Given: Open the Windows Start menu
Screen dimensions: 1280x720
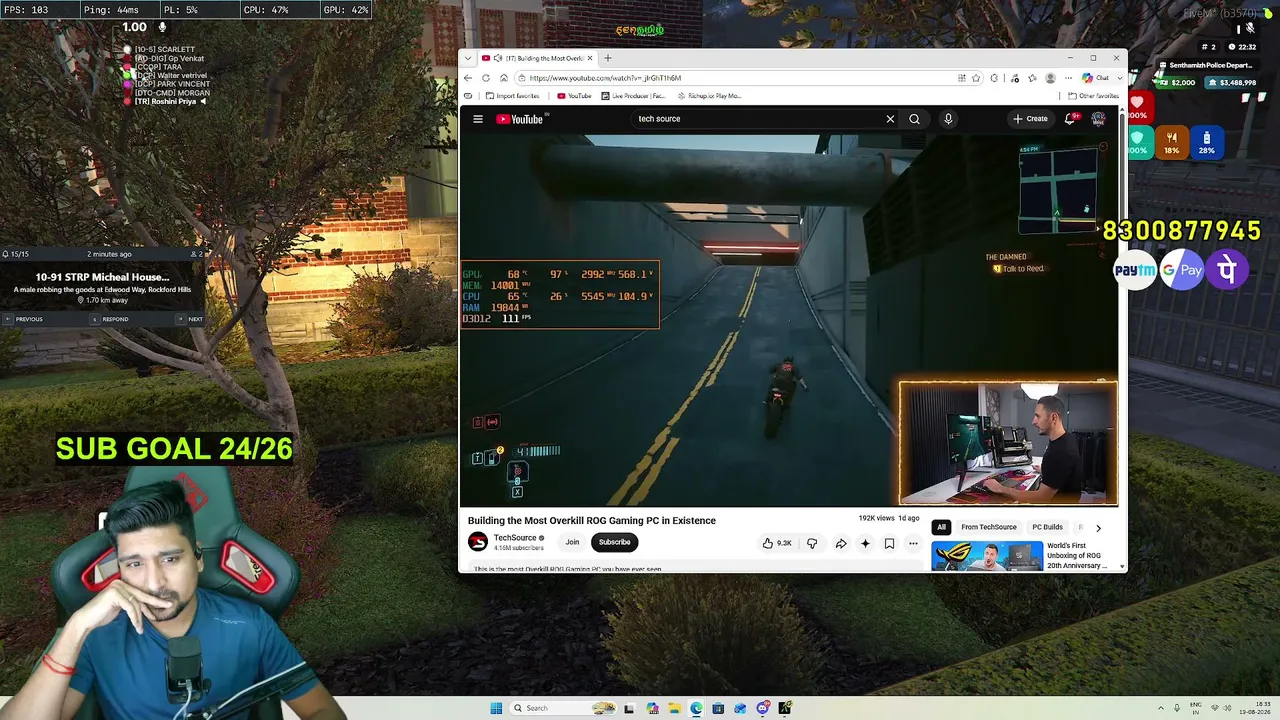Looking at the screenshot, I should [496, 708].
